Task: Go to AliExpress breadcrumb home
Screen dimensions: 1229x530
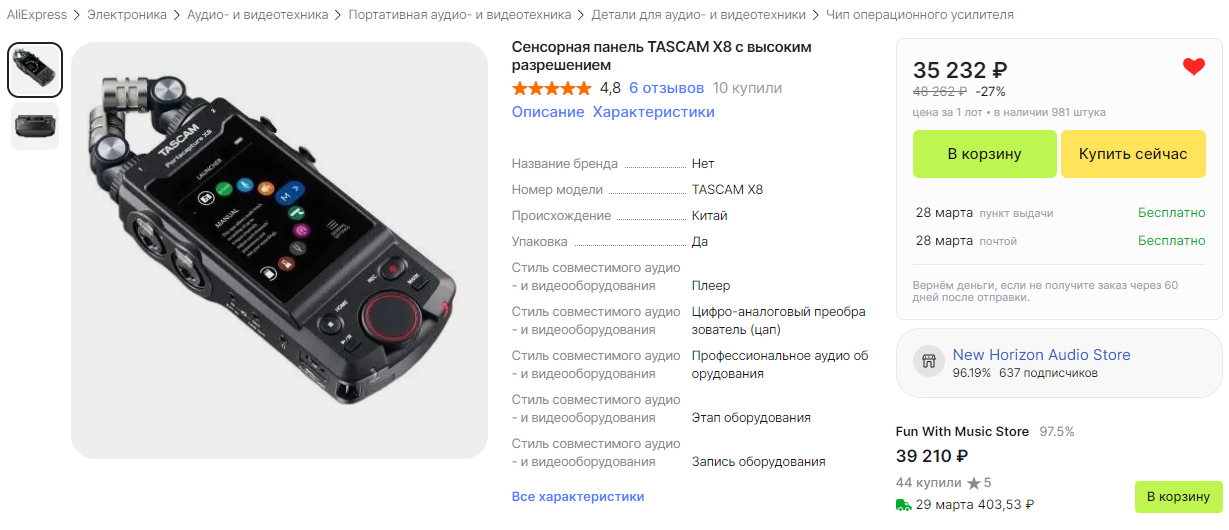Action: coord(37,15)
